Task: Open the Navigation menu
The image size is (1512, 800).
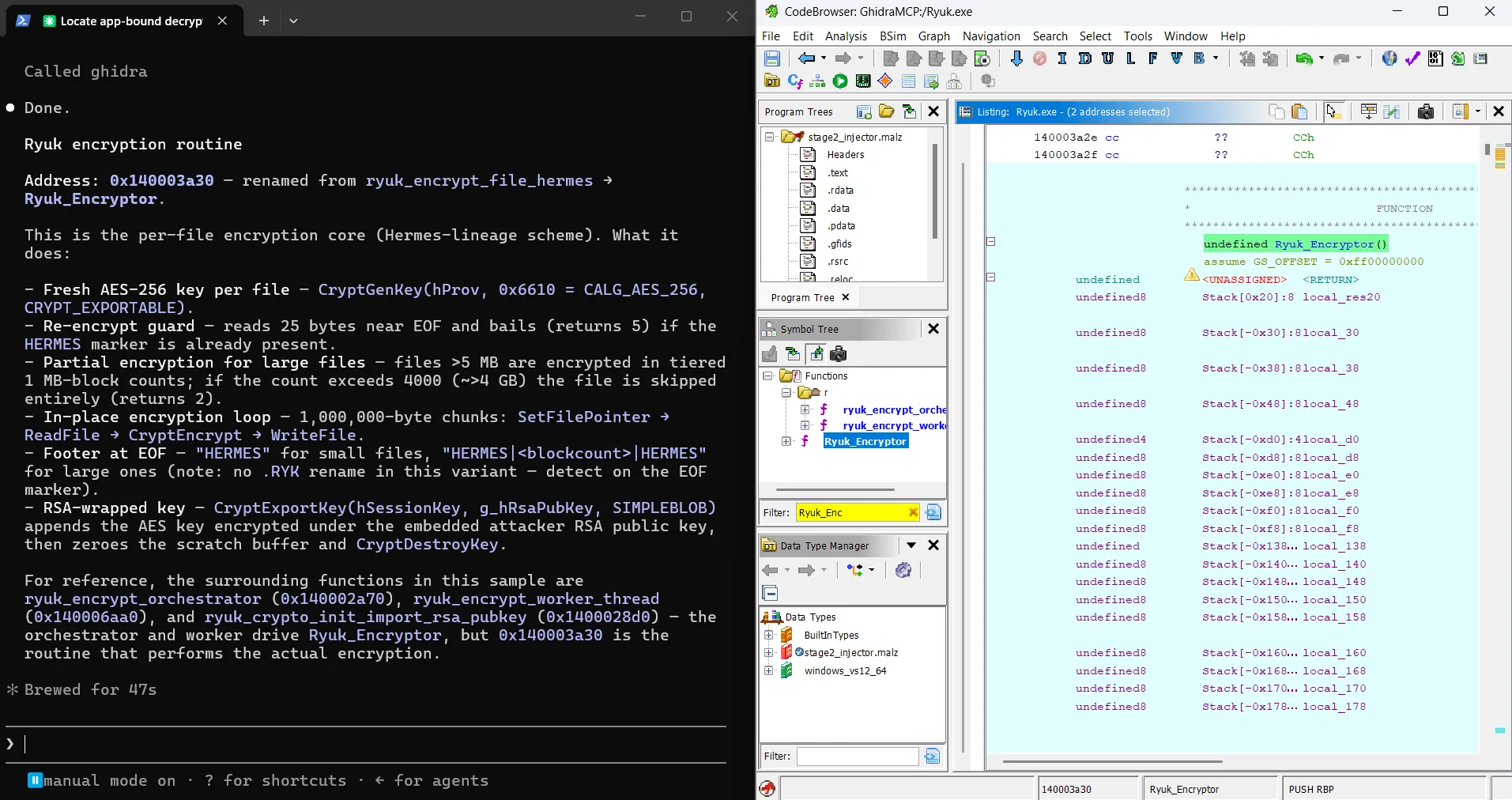Action: [991, 36]
